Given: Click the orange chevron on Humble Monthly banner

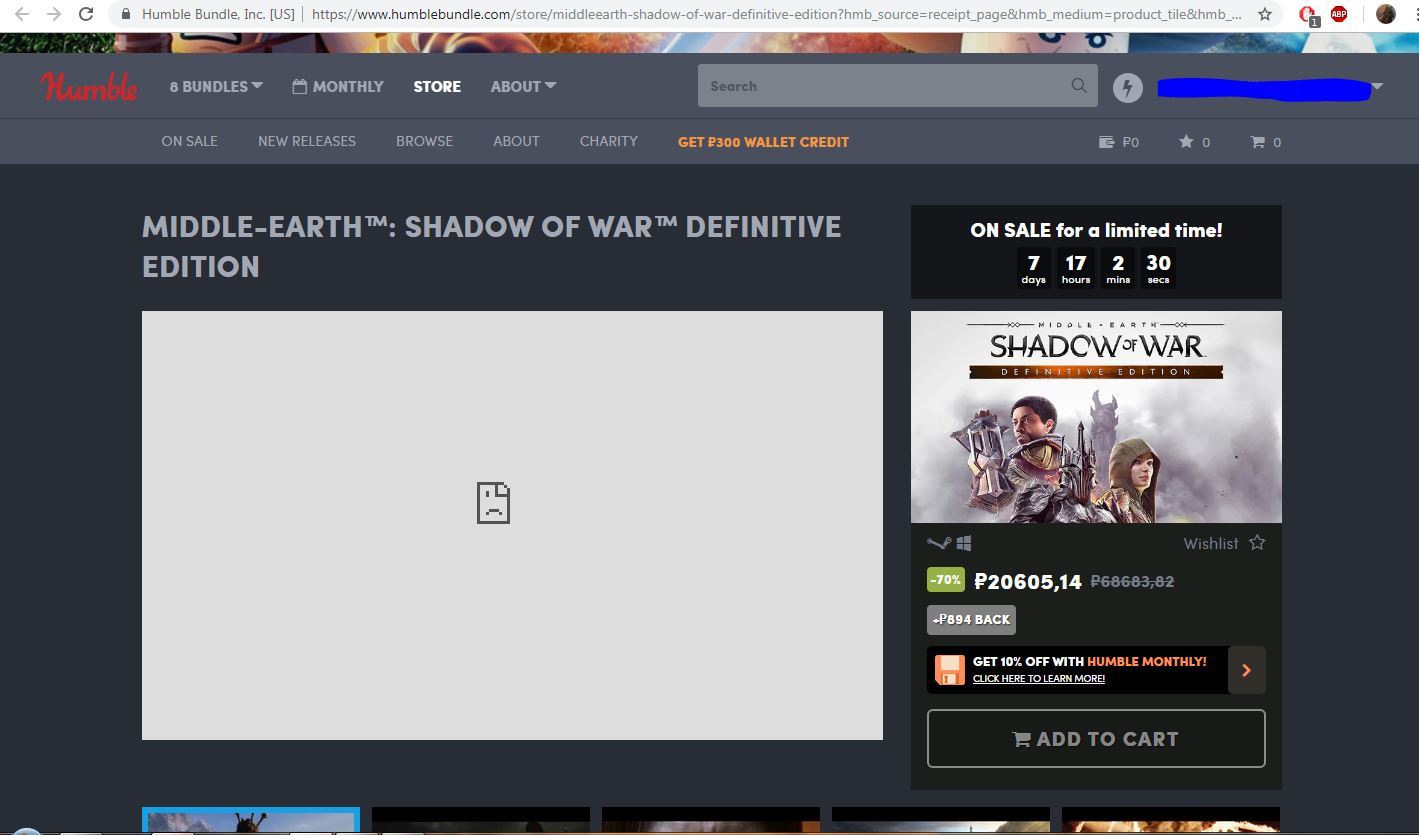Looking at the screenshot, I should click(x=1246, y=670).
